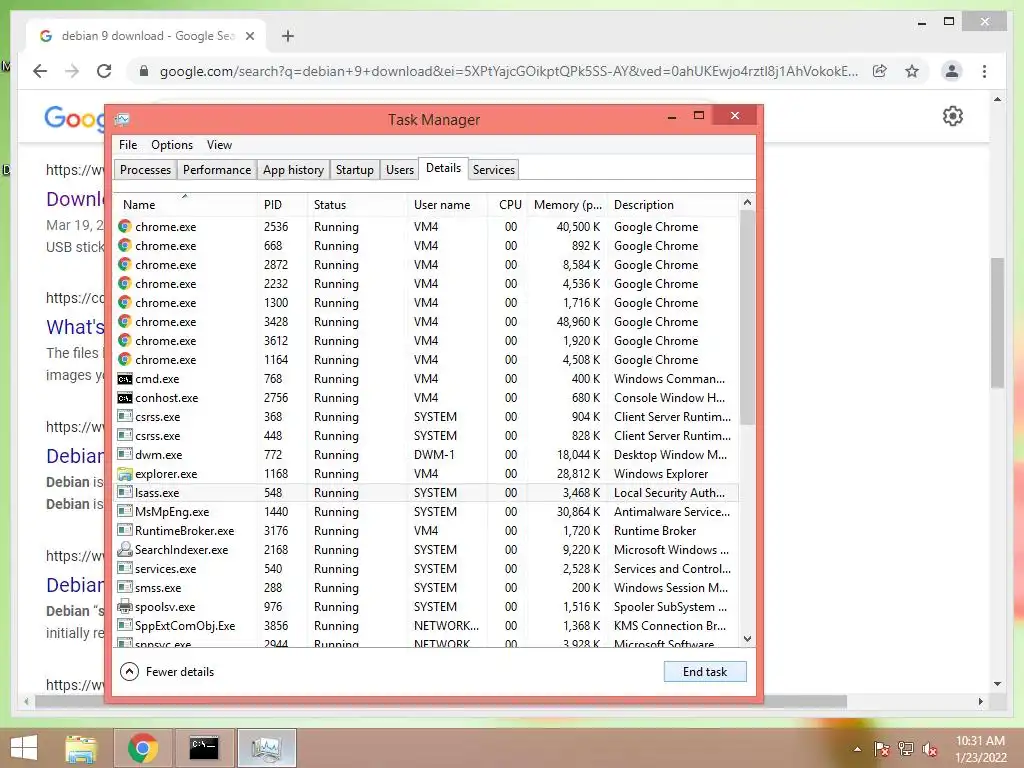Click Chrome icon for PID 3428 row
The width and height of the screenshot is (1024, 768).
(x=124, y=321)
